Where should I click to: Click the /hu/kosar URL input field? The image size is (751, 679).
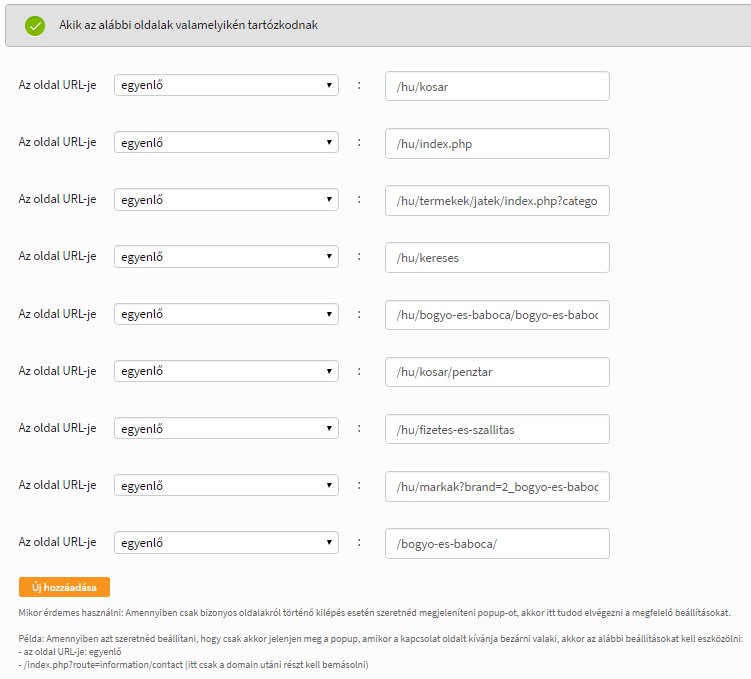pos(497,86)
